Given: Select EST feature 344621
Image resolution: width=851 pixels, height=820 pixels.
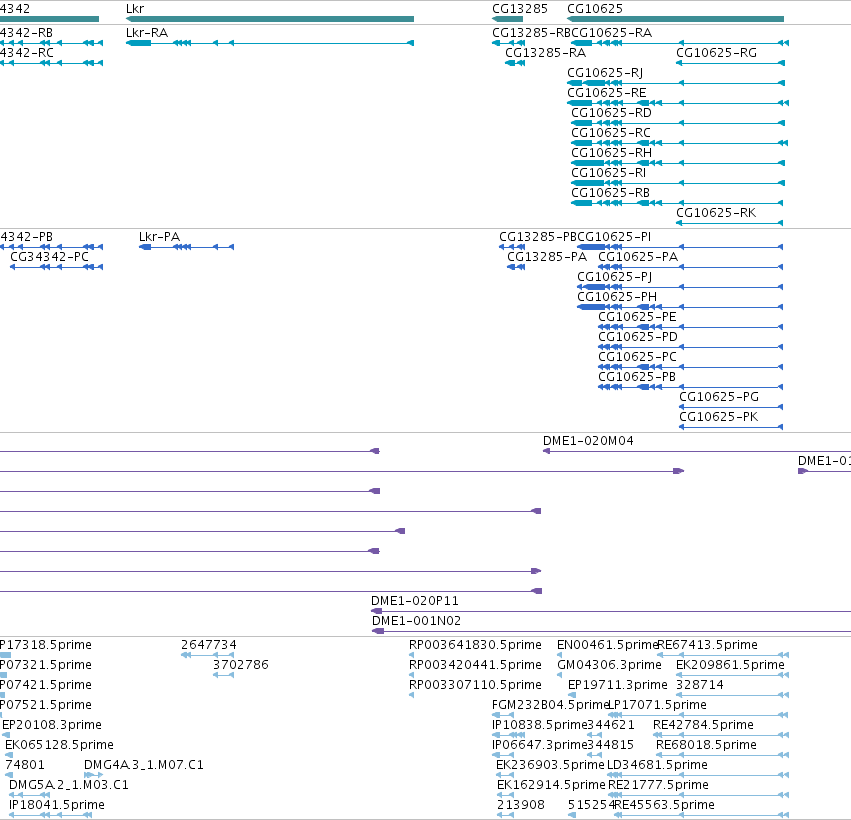Looking at the screenshot, I should pos(595,735).
